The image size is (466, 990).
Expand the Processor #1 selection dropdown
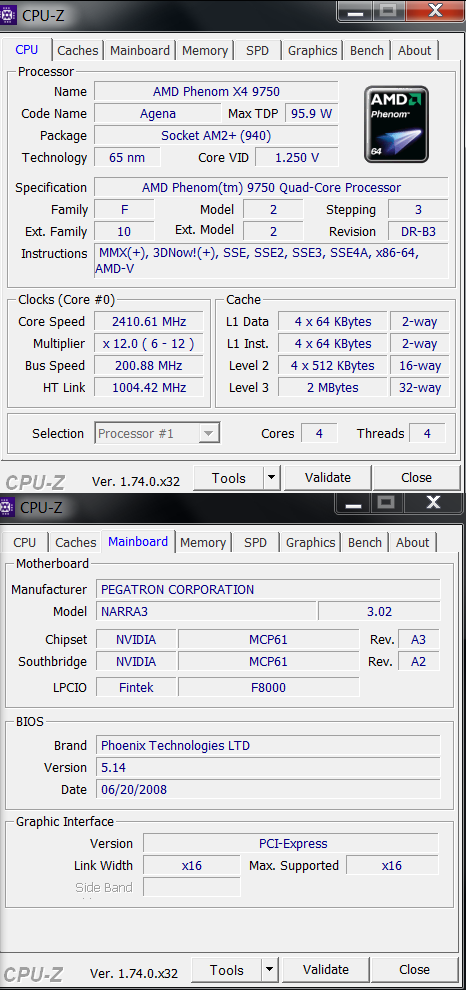(x=209, y=434)
